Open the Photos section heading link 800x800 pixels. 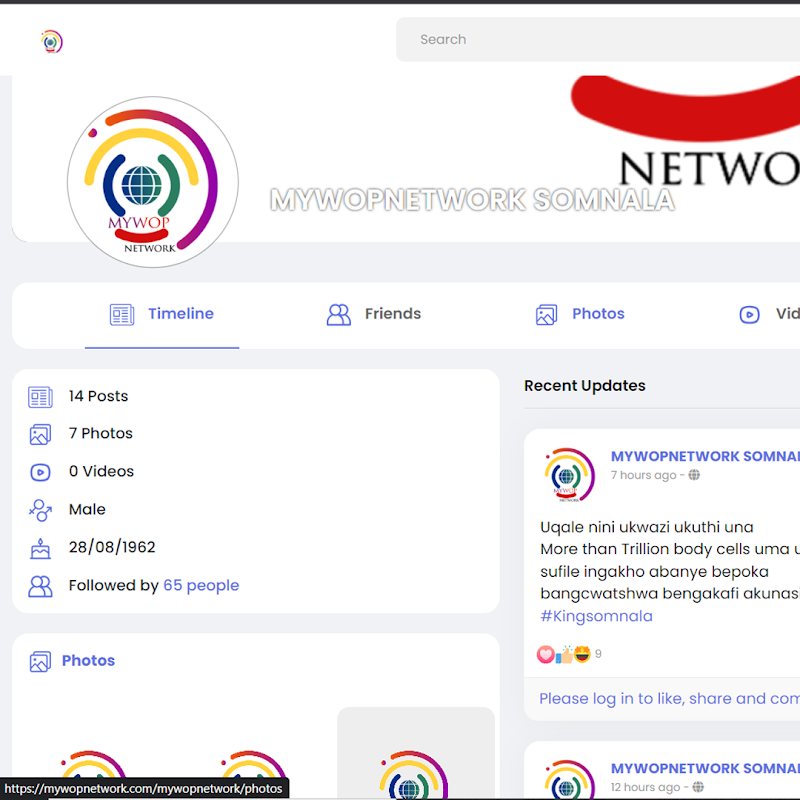[88, 660]
